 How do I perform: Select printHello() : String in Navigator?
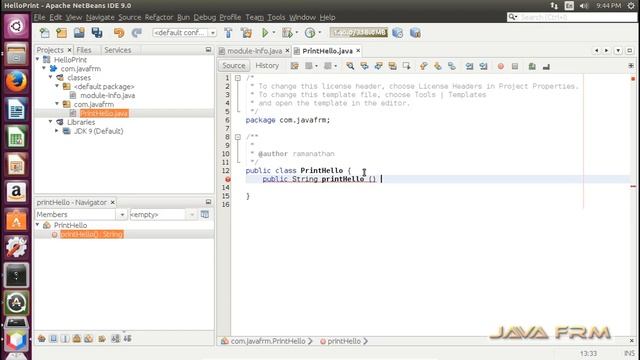(x=91, y=234)
